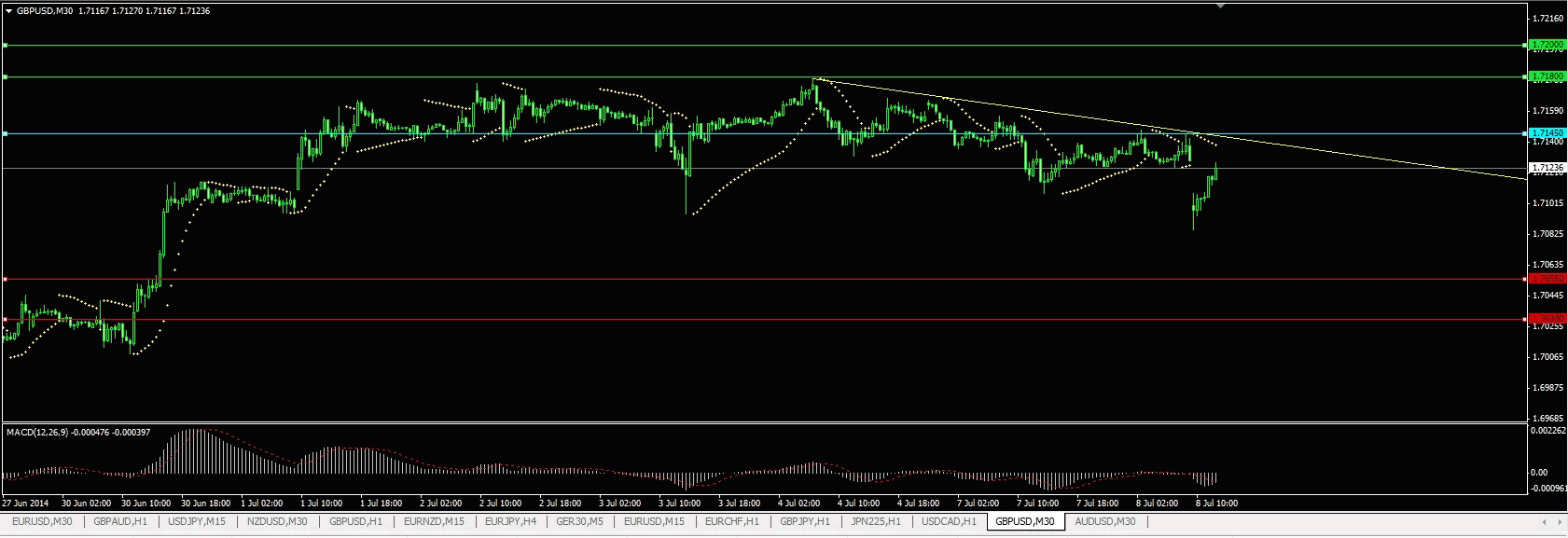Select the 1.71450 blue line's right handle
Viewport: 1568px width, 538px height.
click(1524, 133)
